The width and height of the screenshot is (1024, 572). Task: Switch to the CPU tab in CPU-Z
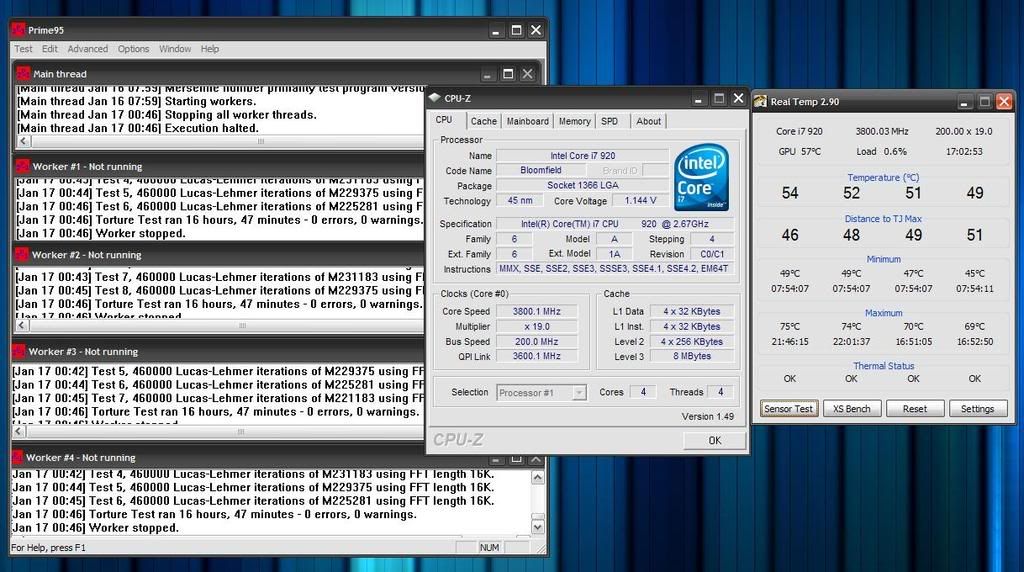444,120
